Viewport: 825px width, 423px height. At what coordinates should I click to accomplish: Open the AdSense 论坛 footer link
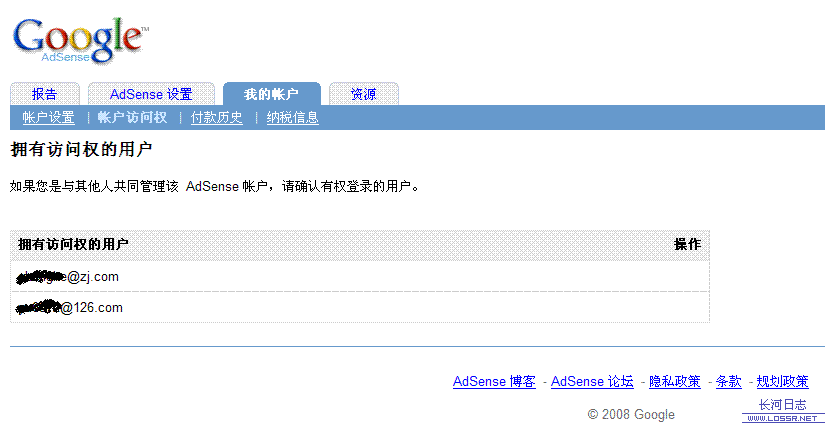[592, 381]
